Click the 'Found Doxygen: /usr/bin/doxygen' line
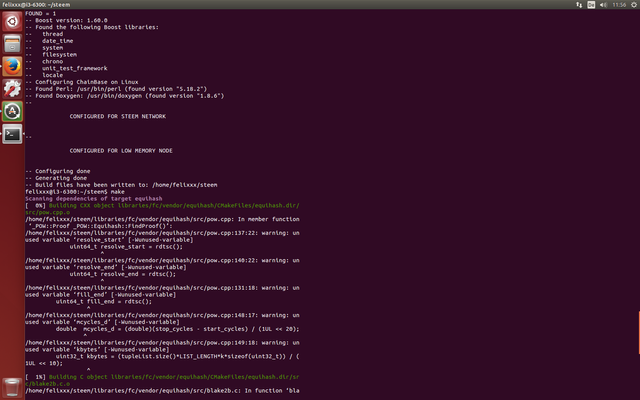The image size is (640, 400). [124, 96]
